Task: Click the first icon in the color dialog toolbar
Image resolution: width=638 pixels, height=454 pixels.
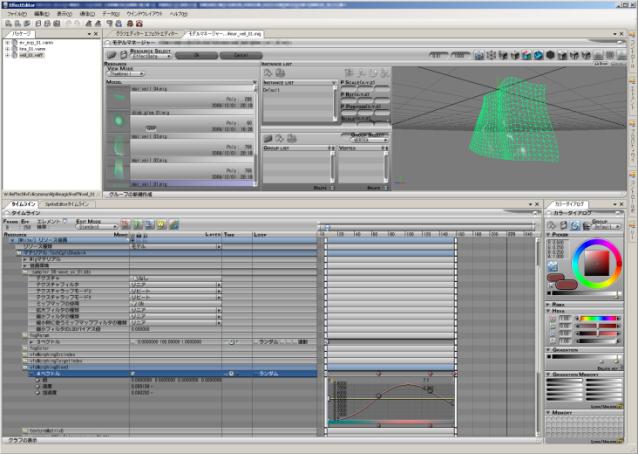Action: click(553, 227)
